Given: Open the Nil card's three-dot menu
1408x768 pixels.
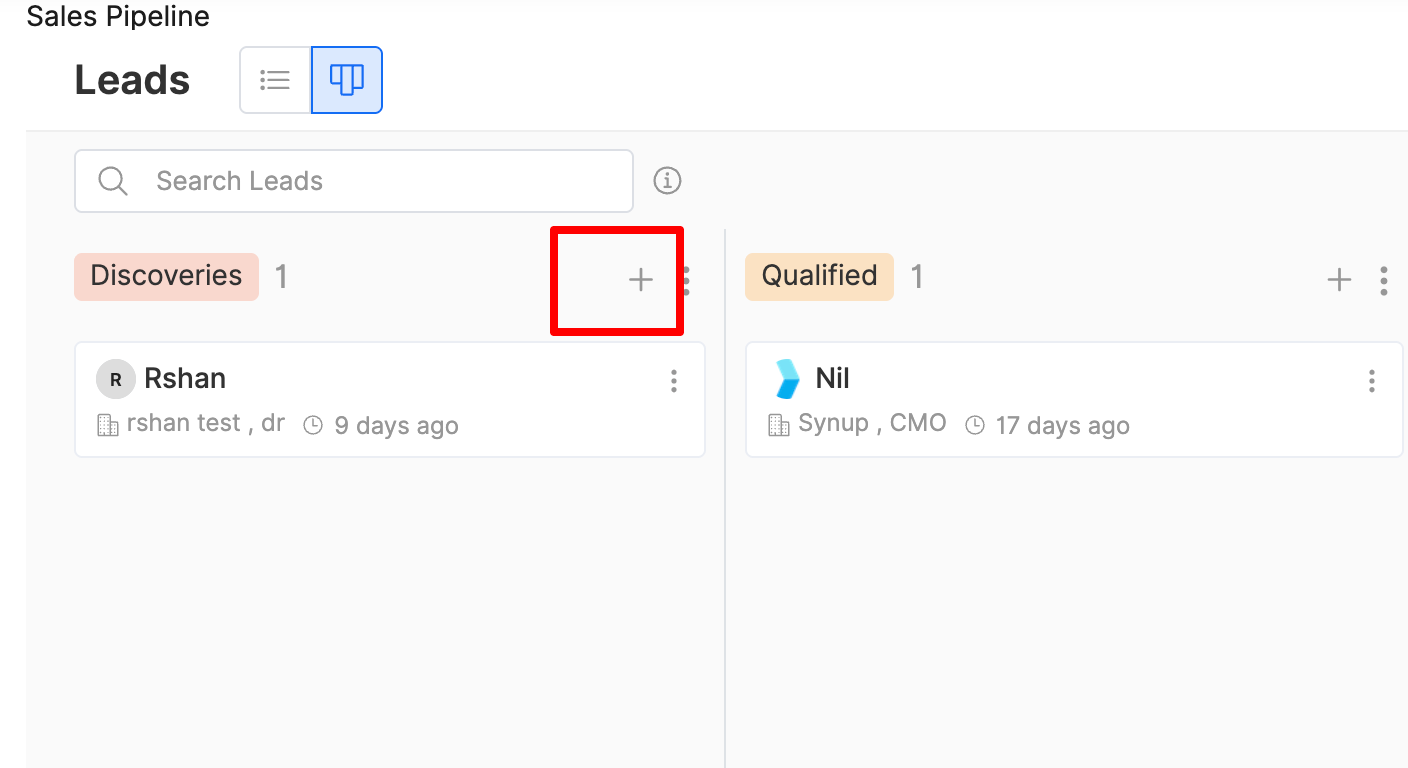Looking at the screenshot, I should coord(1372,381).
